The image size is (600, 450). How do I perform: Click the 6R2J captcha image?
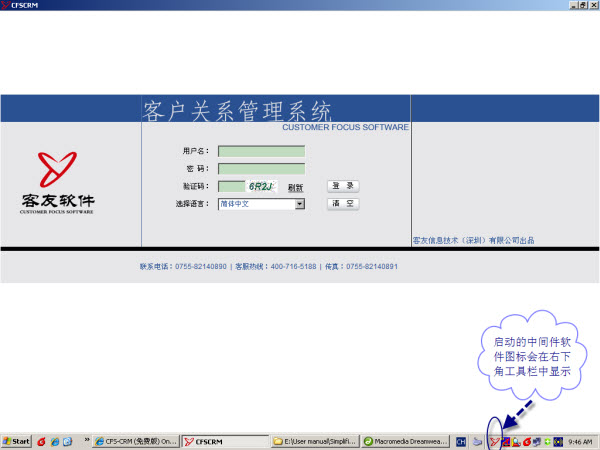point(261,186)
